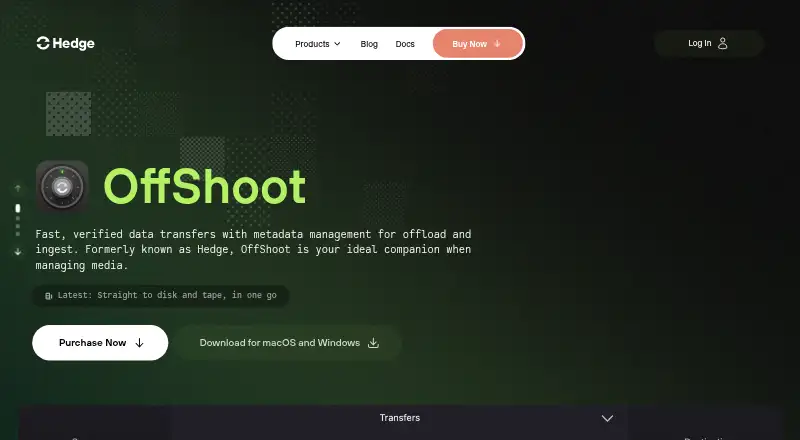The height and width of the screenshot is (440, 800).
Task: Click the Transfers panel title
Action: pos(399,418)
